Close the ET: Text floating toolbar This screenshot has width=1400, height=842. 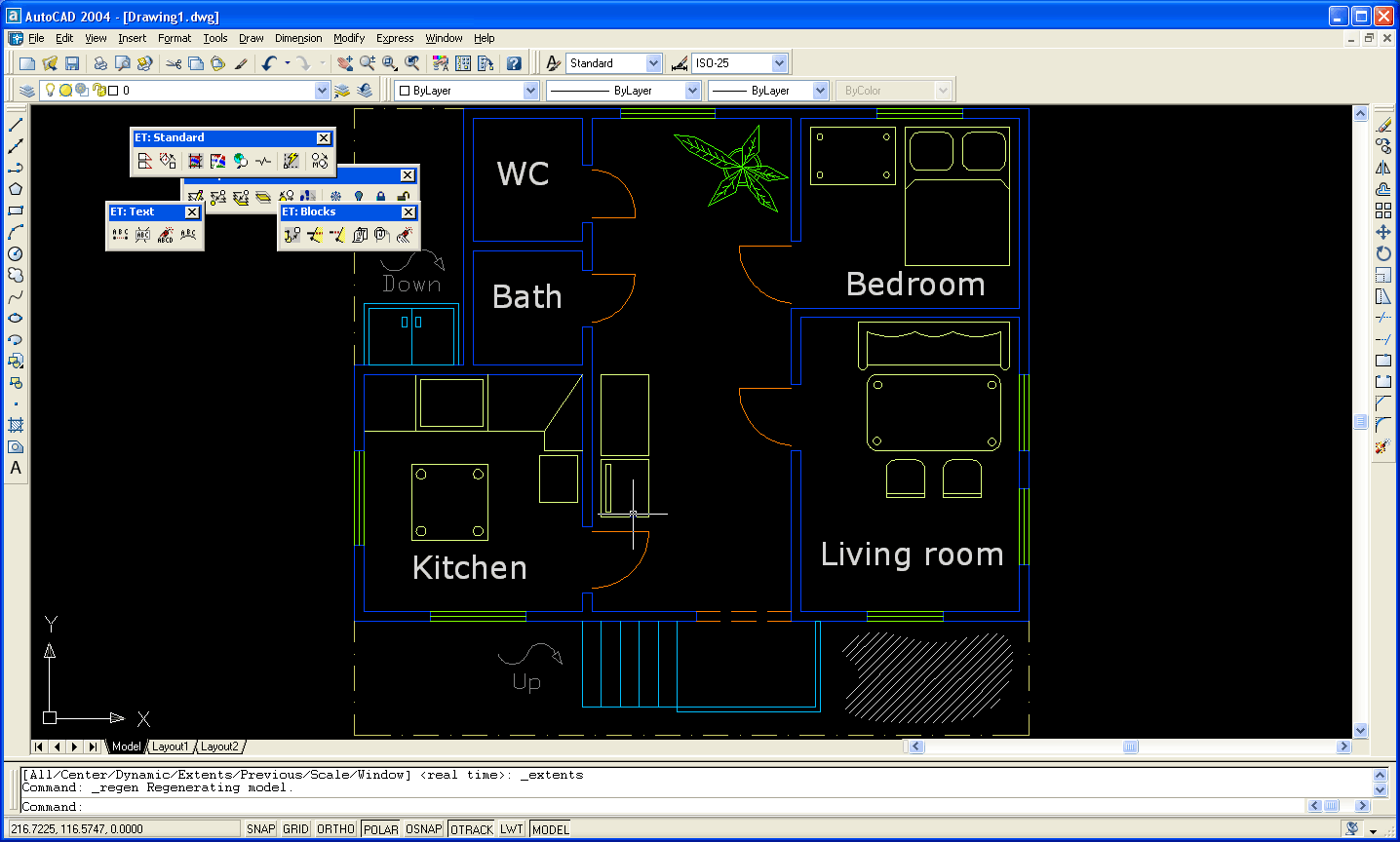192,212
